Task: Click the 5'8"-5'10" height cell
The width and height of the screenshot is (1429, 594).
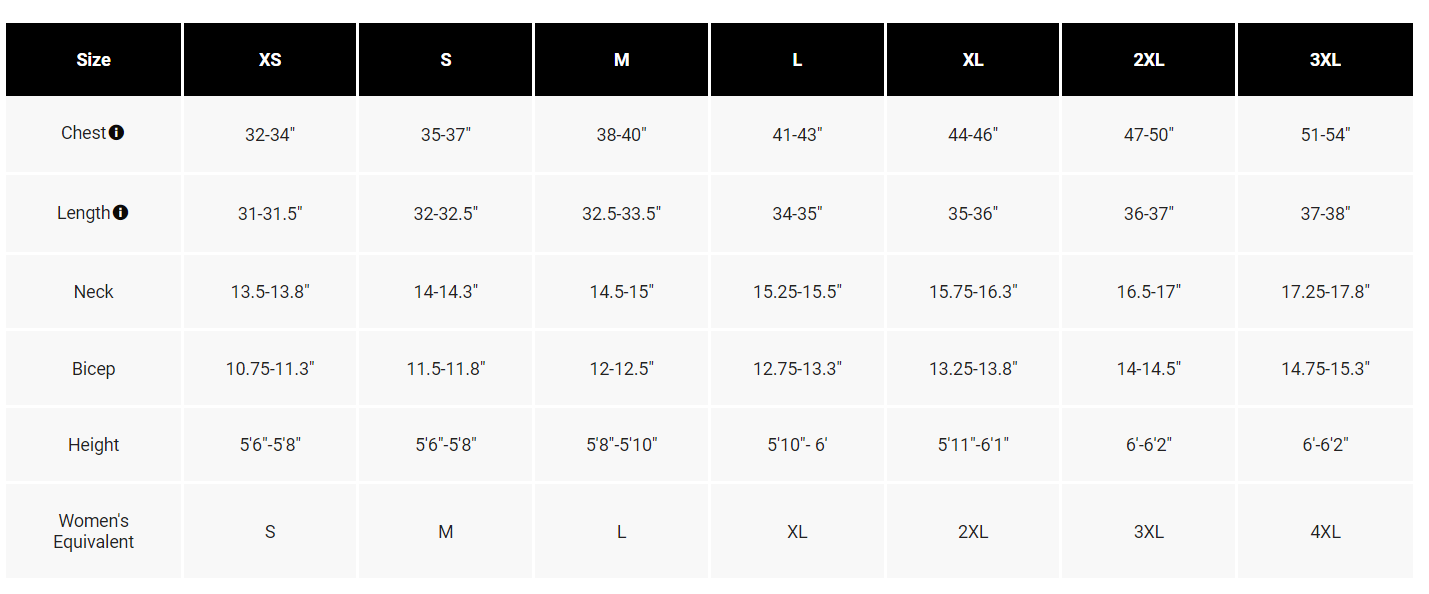Action: pyautogui.click(x=621, y=445)
